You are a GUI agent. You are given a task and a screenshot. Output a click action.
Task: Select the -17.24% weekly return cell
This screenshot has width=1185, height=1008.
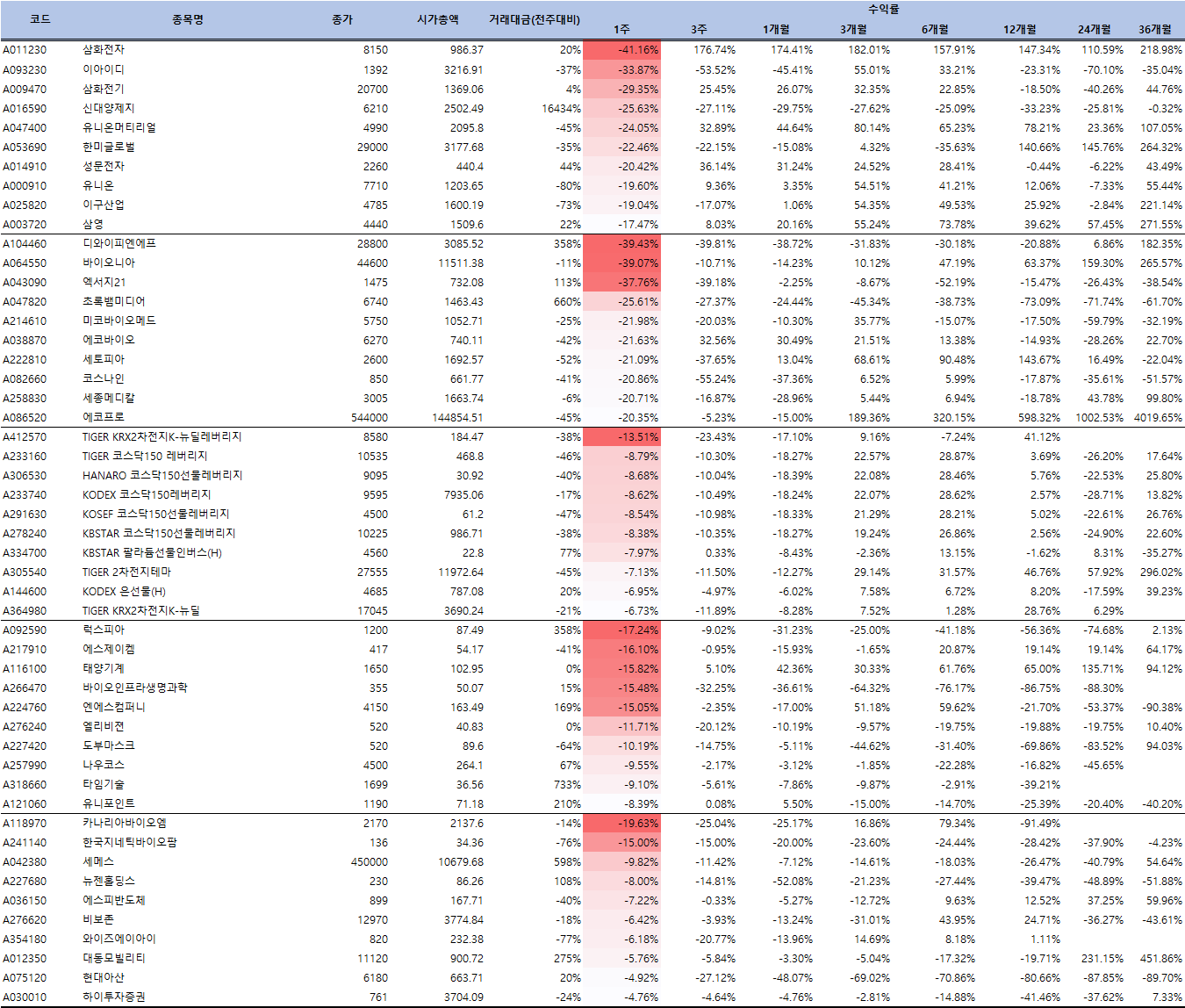pyautogui.click(x=621, y=630)
